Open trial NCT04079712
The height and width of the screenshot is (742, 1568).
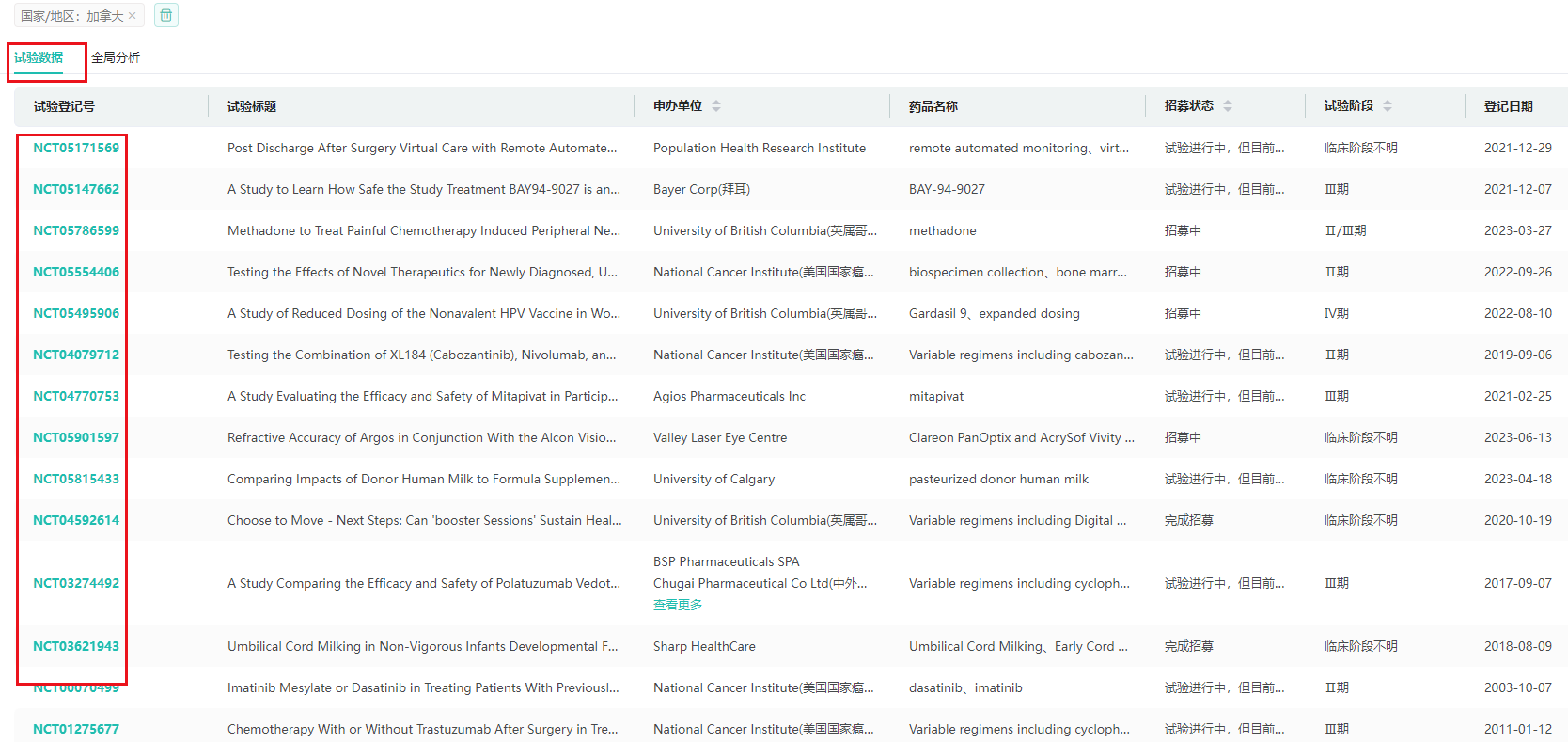(x=76, y=355)
